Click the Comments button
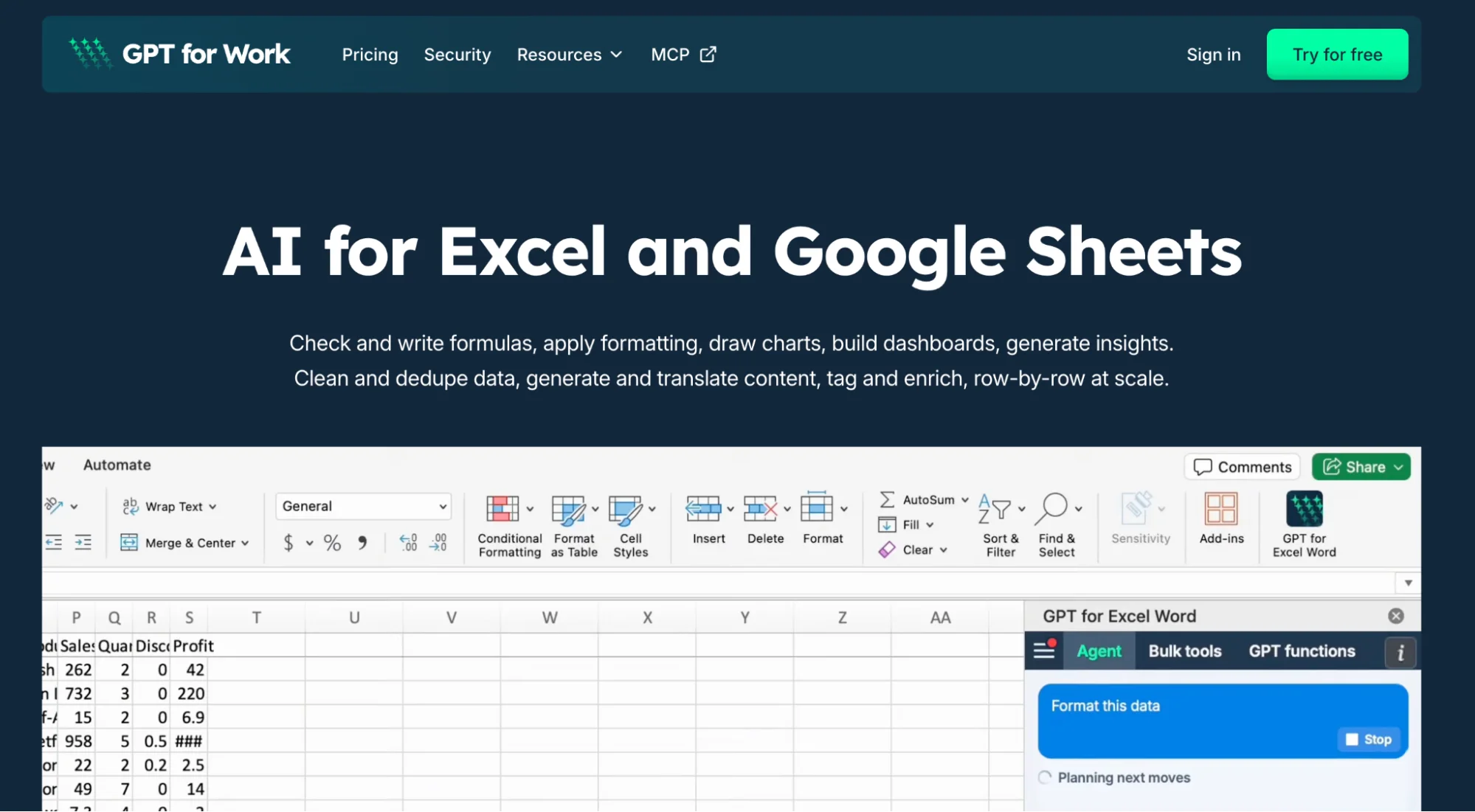The height and width of the screenshot is (812, 1475). [1243, 467]
